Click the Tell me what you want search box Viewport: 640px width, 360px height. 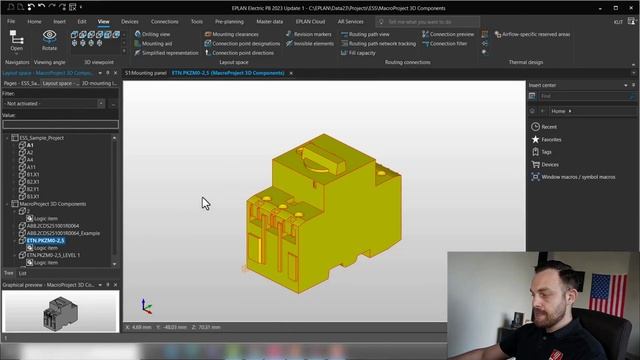coord(427,22)
